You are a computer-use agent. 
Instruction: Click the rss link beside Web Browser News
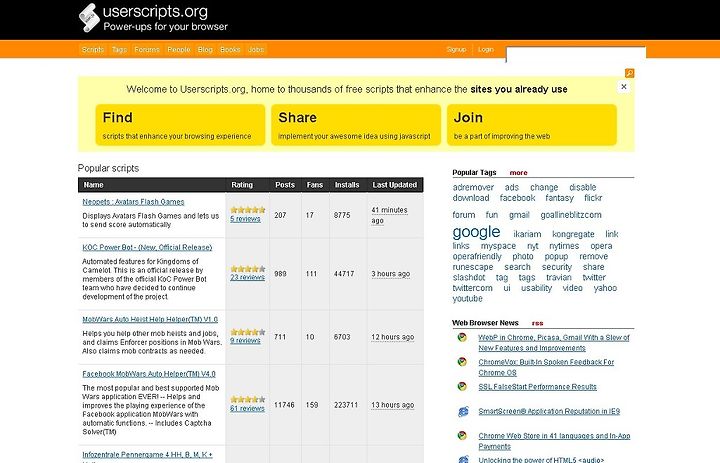pyautogui.click(x=537, y=323)
